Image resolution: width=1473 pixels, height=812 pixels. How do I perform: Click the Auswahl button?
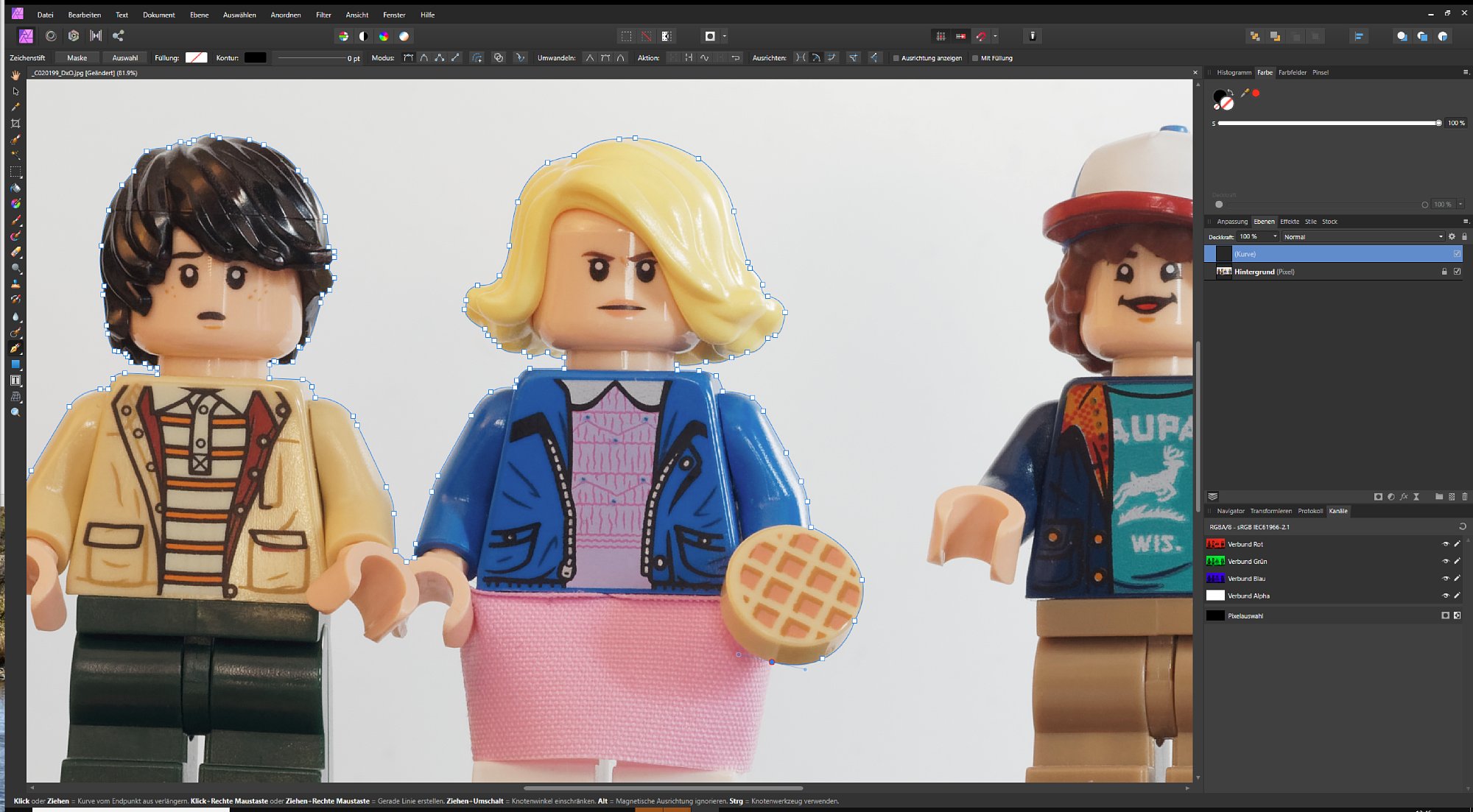(x=124, y=58)
